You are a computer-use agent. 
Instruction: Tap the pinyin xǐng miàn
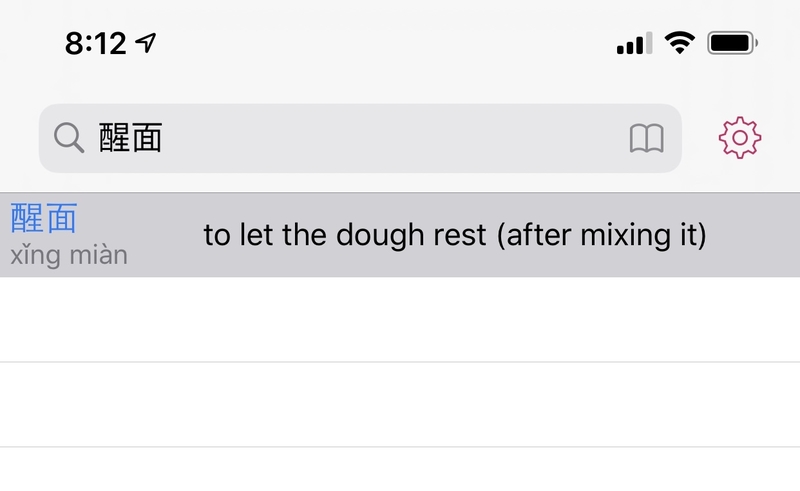click(69, 255)
